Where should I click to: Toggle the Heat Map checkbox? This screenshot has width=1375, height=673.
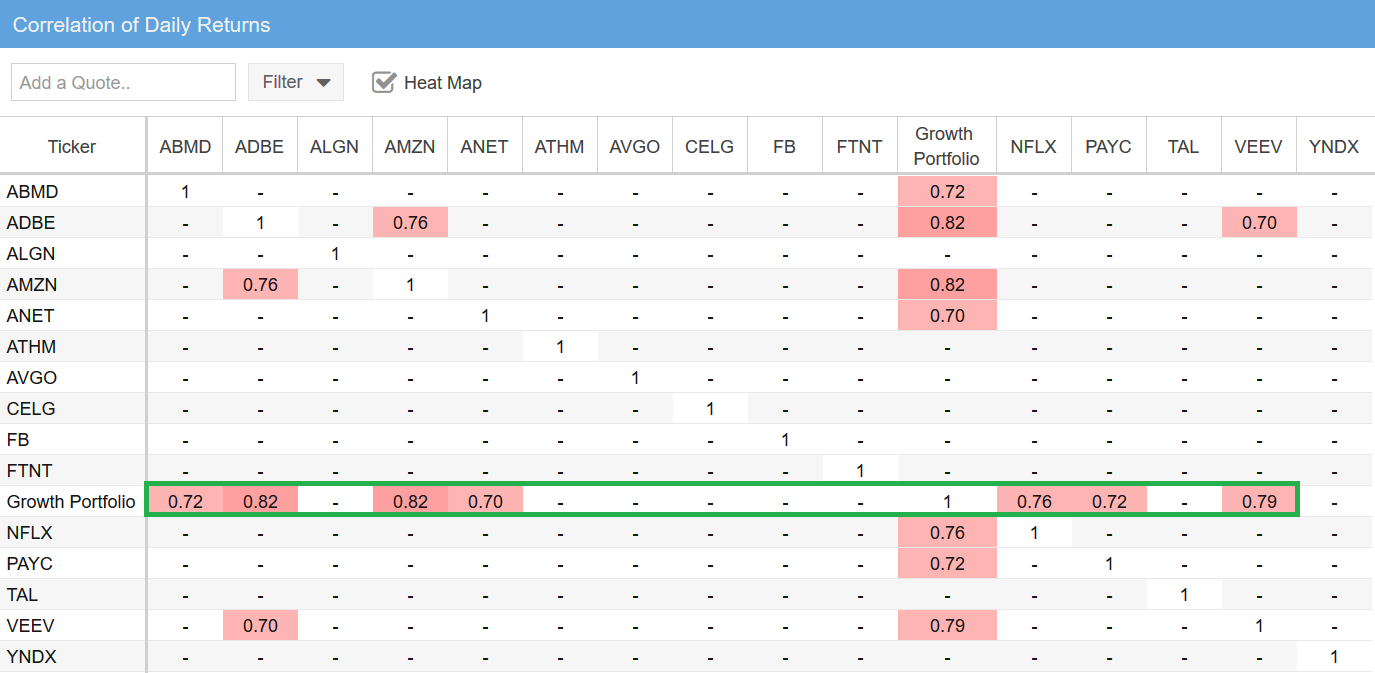click(384, 82)
